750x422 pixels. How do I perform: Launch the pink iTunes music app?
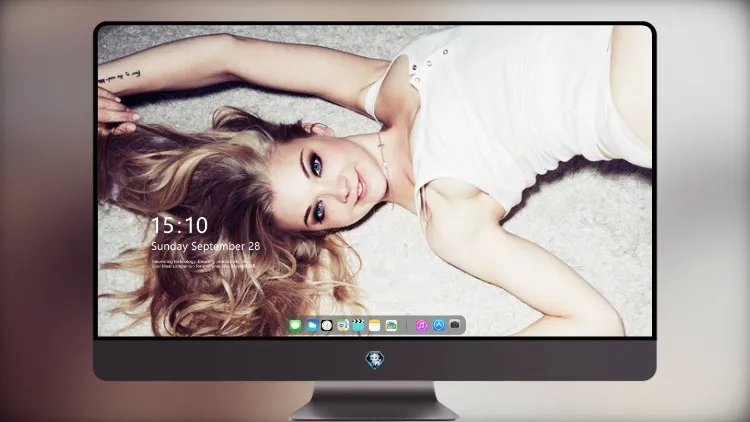click(421, 326)
